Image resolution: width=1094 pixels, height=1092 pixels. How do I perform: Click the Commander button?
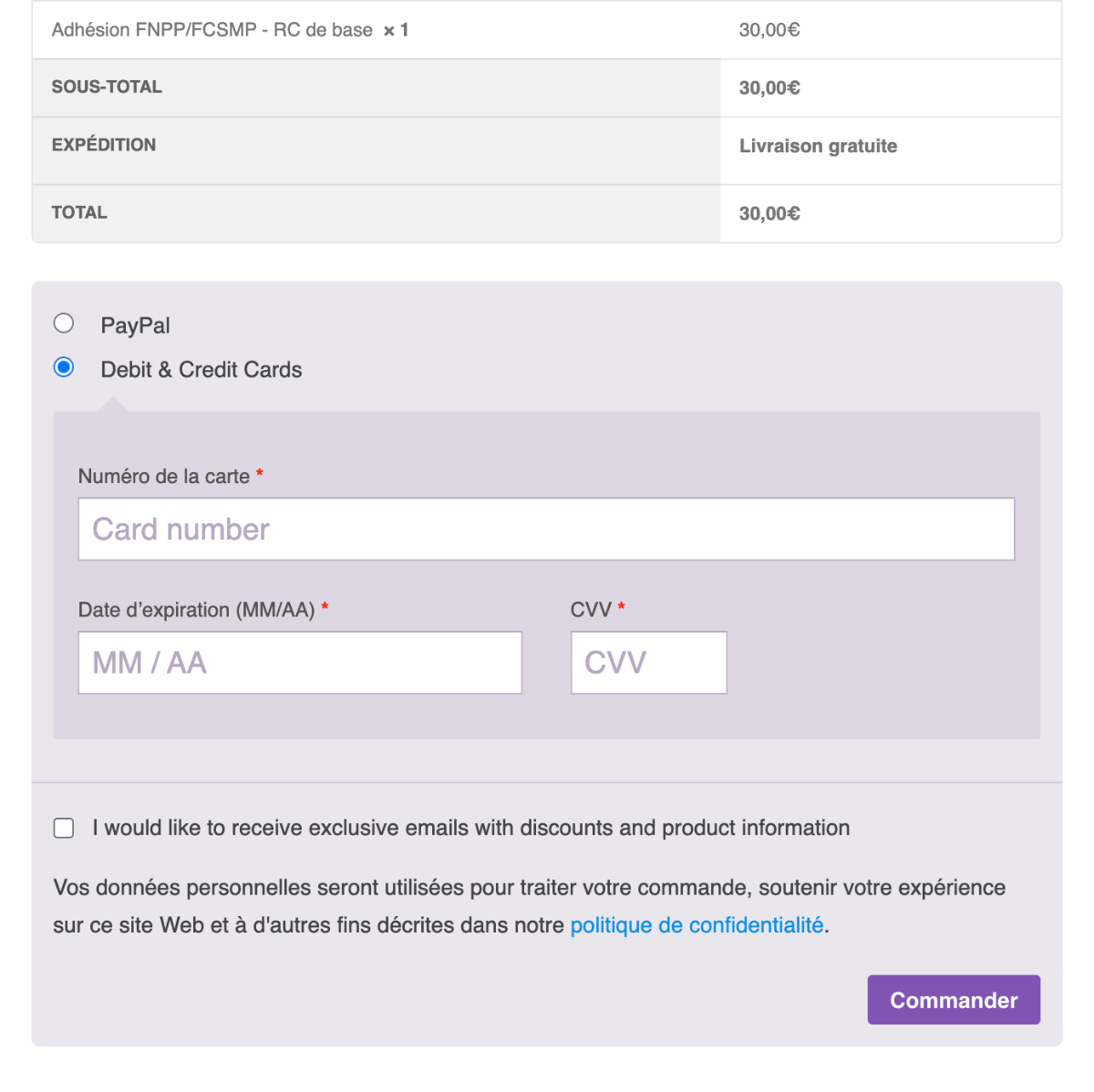(x=954, y=1000)
